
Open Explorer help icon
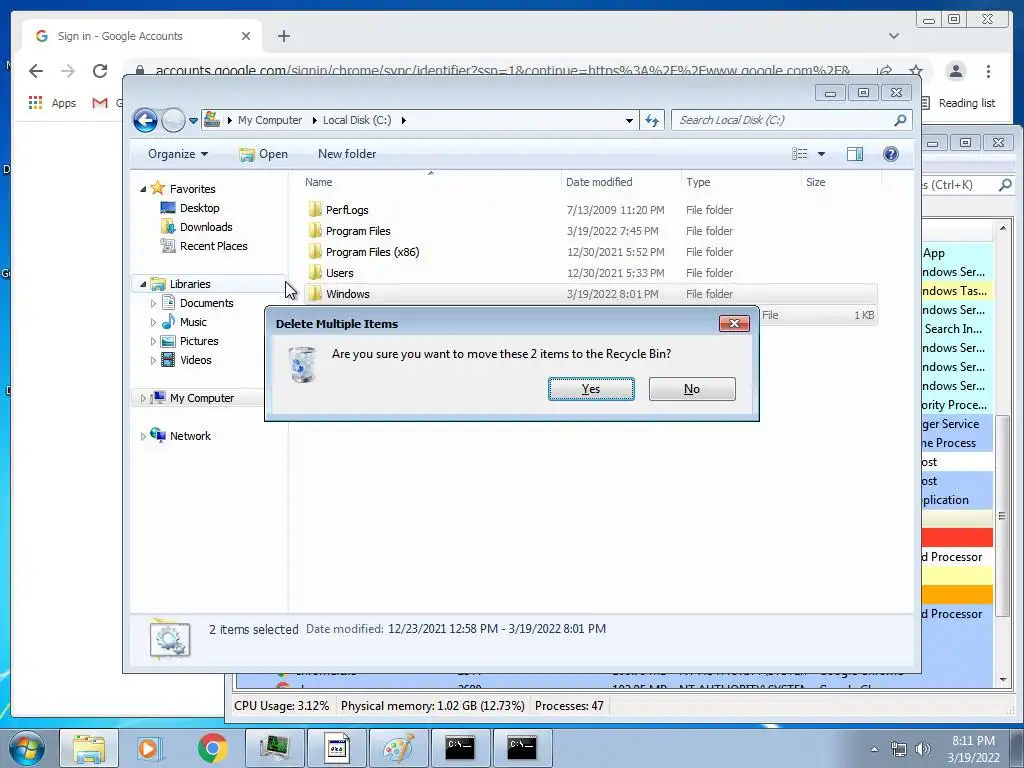tap(891, 153)
